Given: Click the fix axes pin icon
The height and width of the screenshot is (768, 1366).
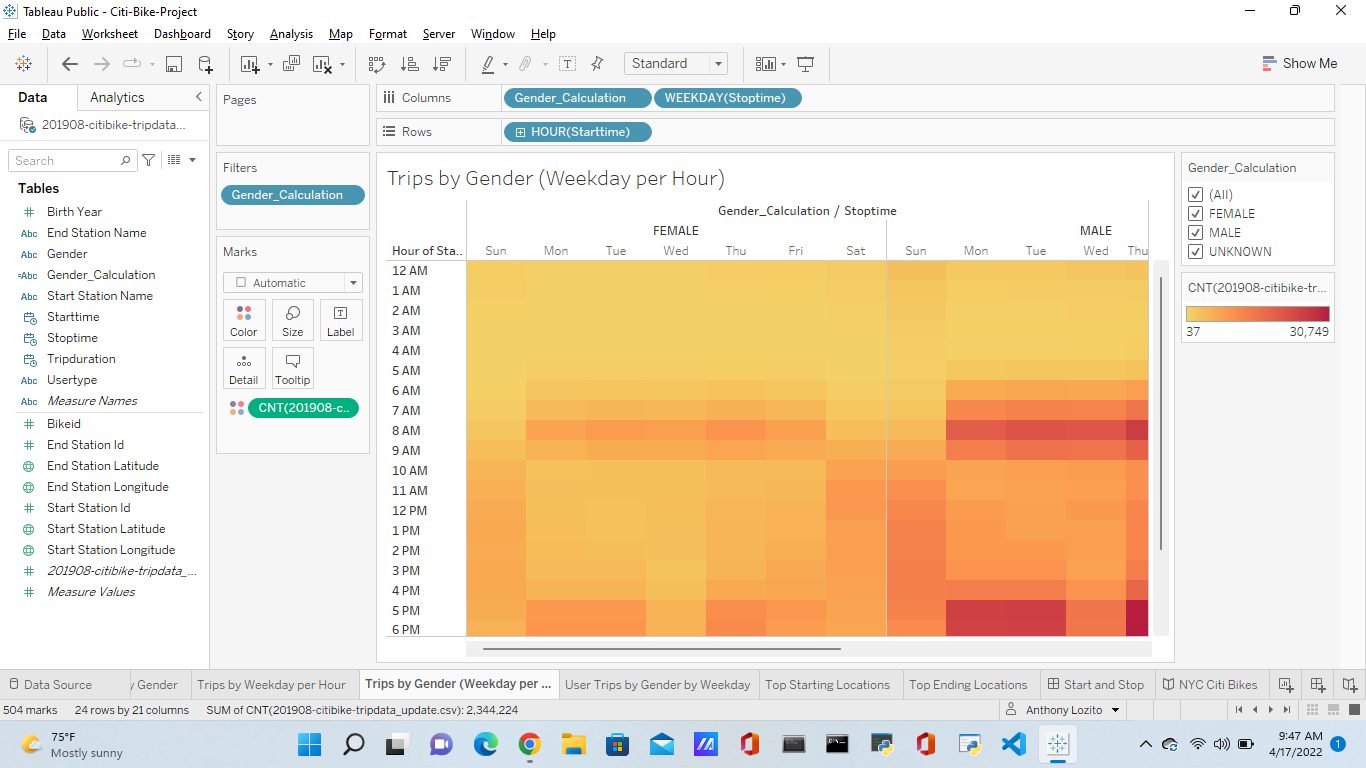Looking at the screenshot, I should (597, 64).
